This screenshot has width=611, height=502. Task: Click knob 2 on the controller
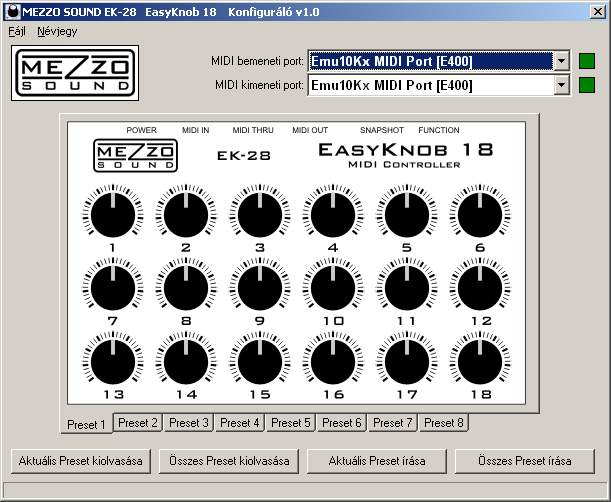tap(186, 215)
